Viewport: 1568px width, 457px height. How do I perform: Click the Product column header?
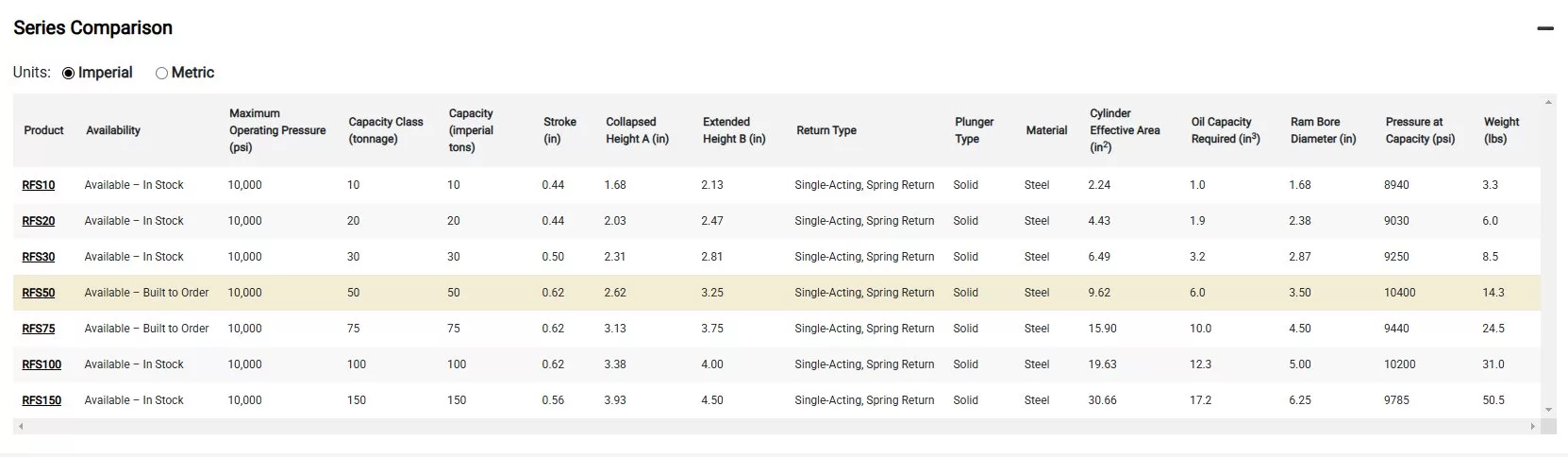[x=43, y=130]
